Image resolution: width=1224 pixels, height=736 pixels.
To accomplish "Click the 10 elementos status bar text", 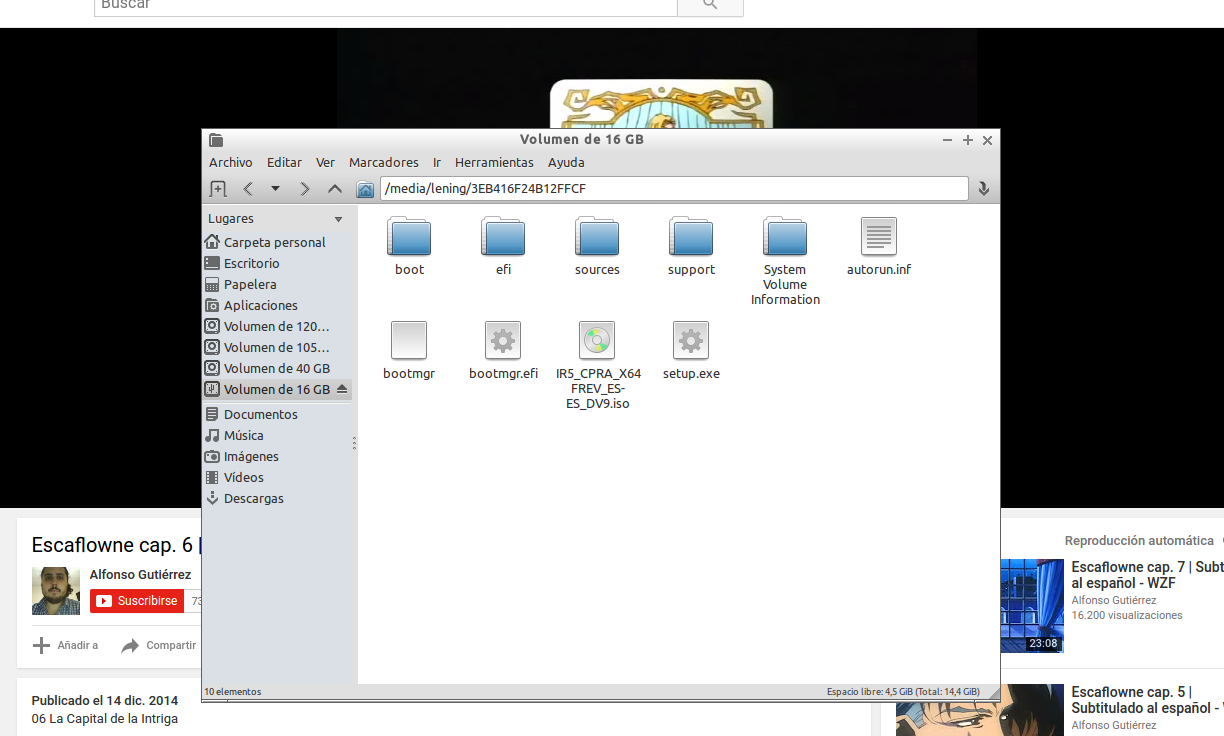I will pos(233,691).
